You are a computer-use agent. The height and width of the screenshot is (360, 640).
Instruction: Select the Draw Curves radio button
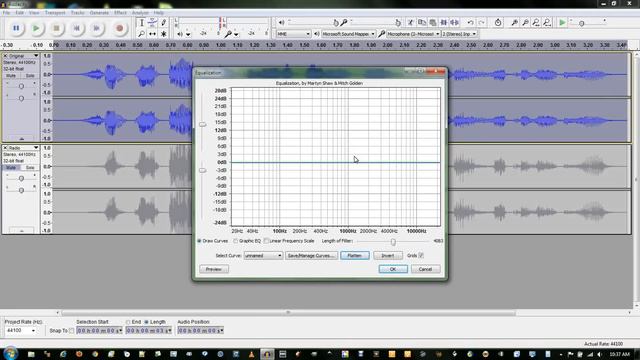[199, 241]
